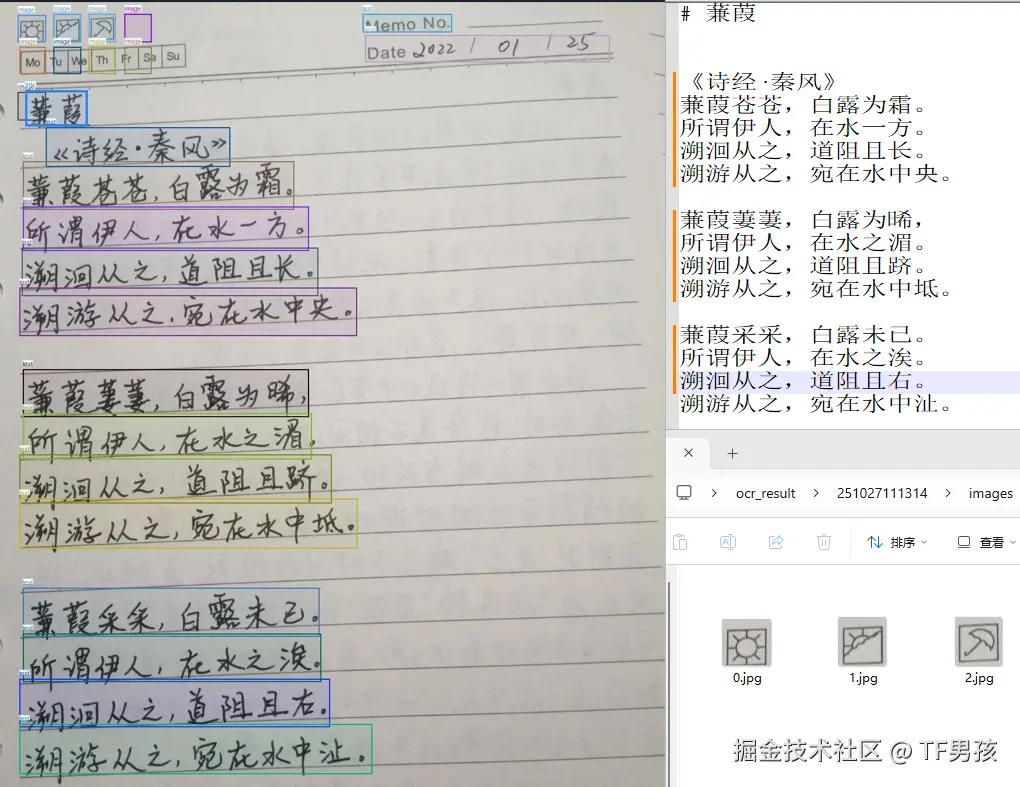Select the Su weekday box
This screenshot has width=1020, height=787.
tap(173, 56)
